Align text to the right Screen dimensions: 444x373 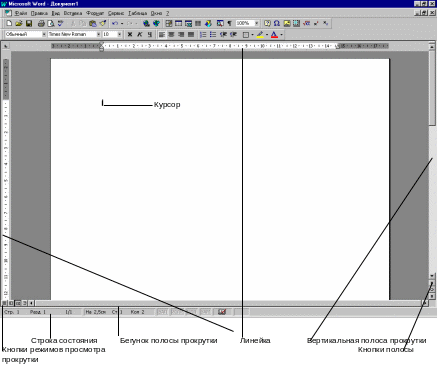coord(181,34)
